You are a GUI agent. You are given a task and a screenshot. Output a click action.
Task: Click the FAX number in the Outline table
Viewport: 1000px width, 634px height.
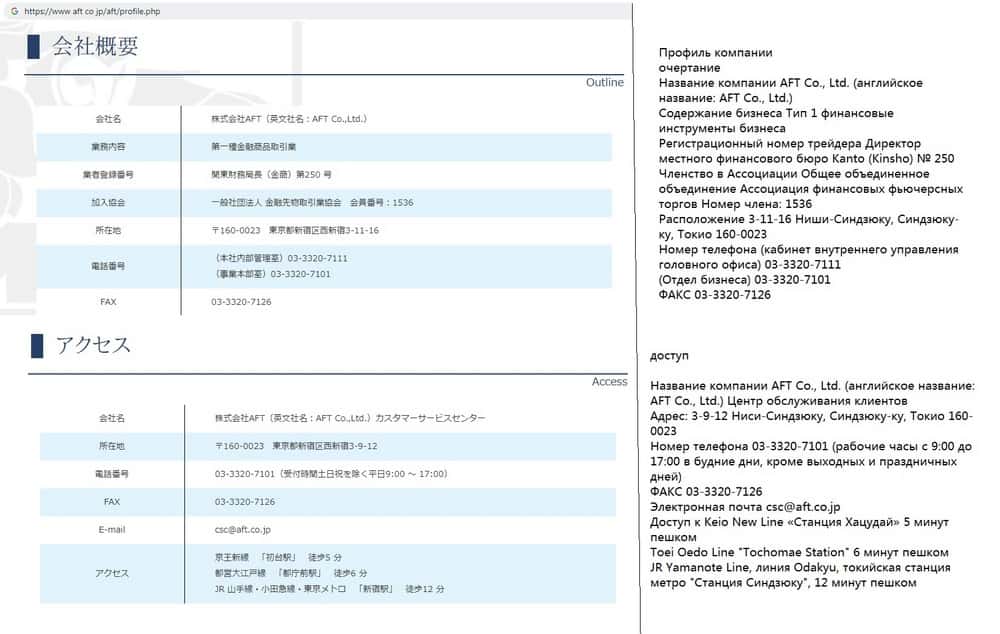[241, 302]
